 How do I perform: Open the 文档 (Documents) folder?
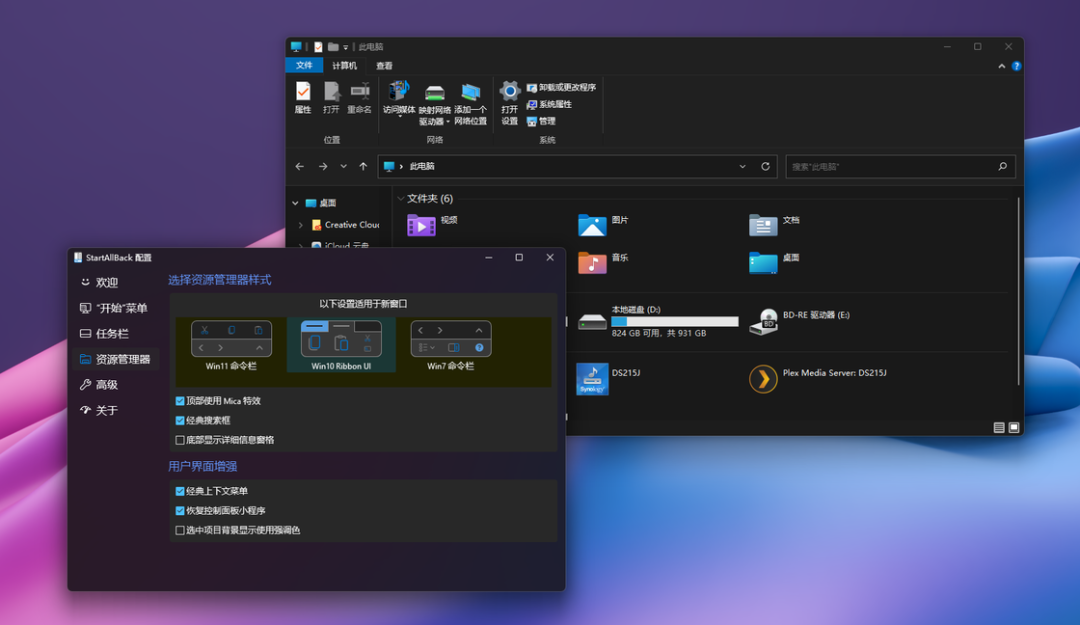pyautogui.click(x=763, y=225)
